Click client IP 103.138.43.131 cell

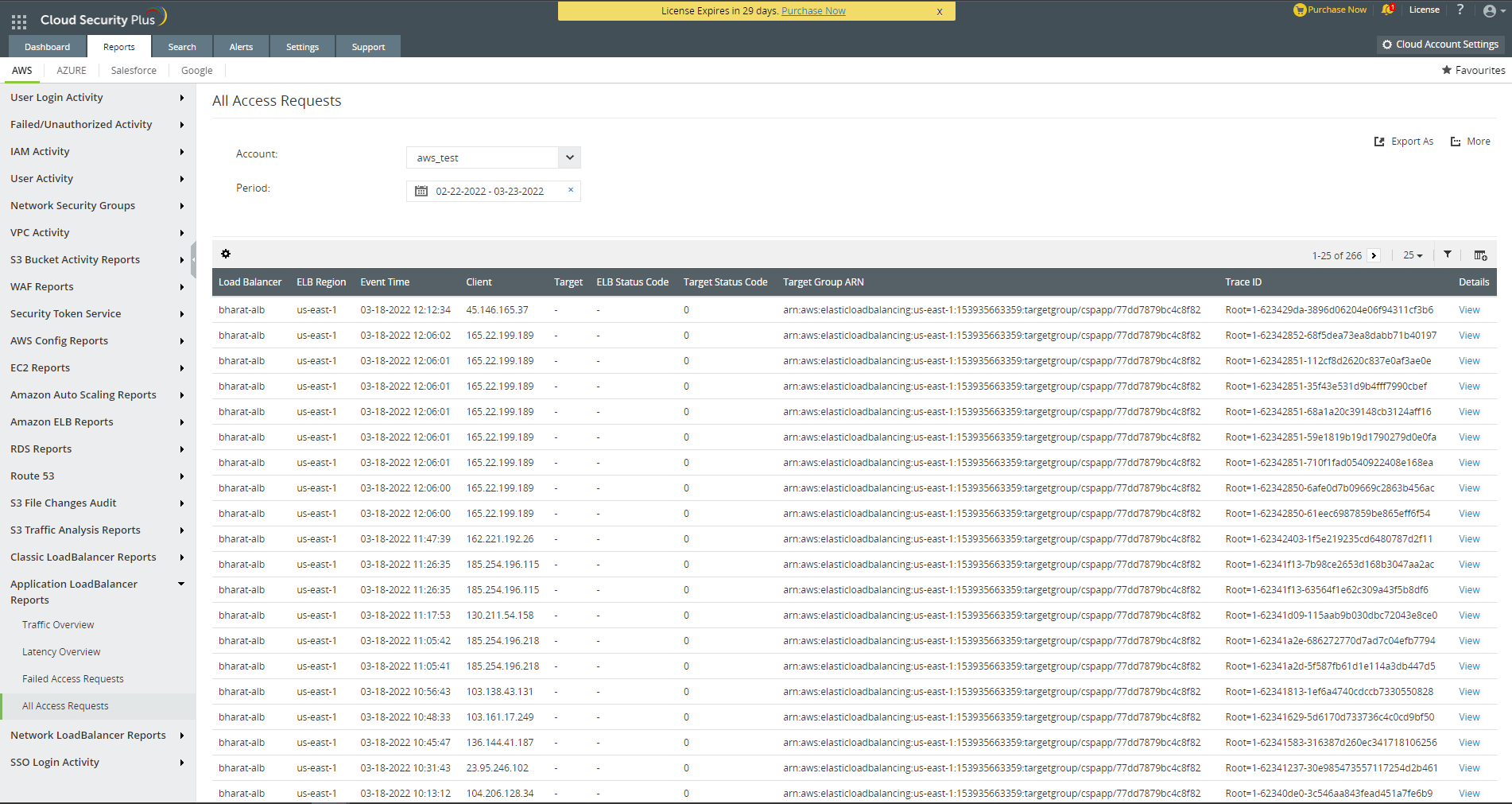(499, 692)
